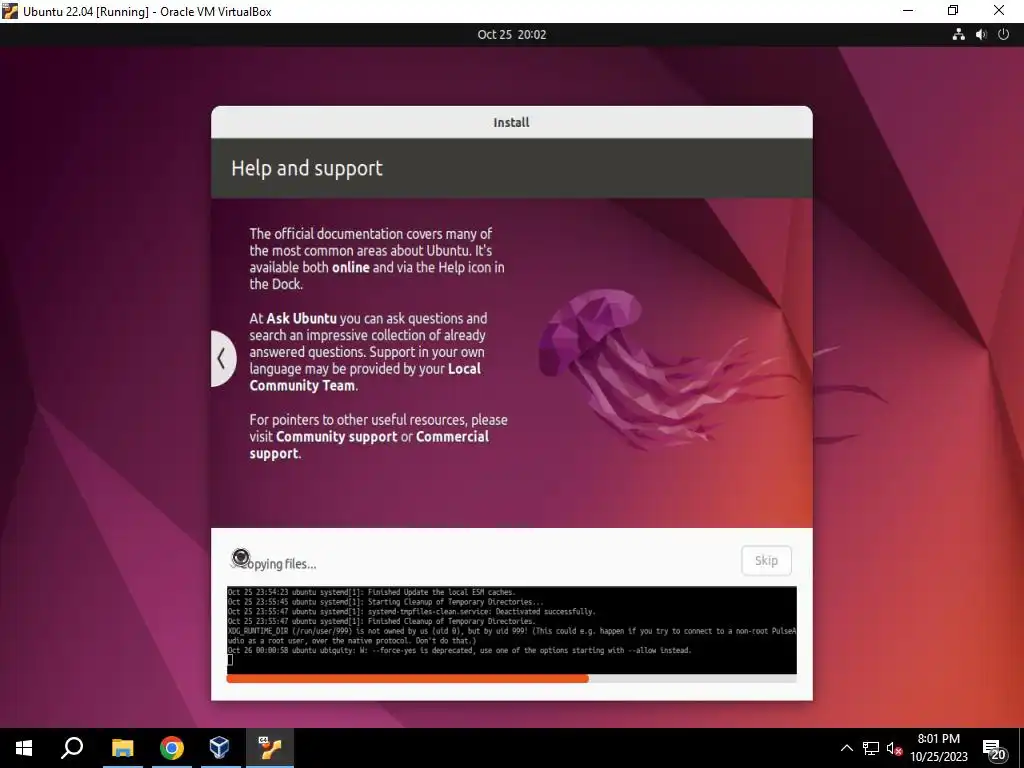Open the Windows notification center icon
The width and height of the screenshot is (1024, 768).
[x=994, y=748]
